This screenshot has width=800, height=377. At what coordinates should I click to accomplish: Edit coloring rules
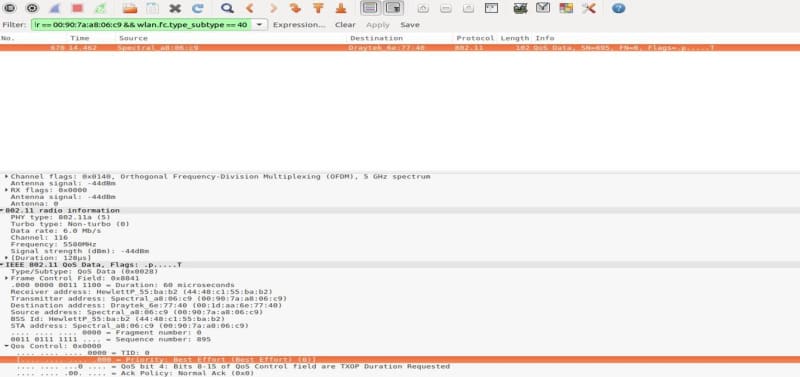pyautogui.click(x=566, y=8)
